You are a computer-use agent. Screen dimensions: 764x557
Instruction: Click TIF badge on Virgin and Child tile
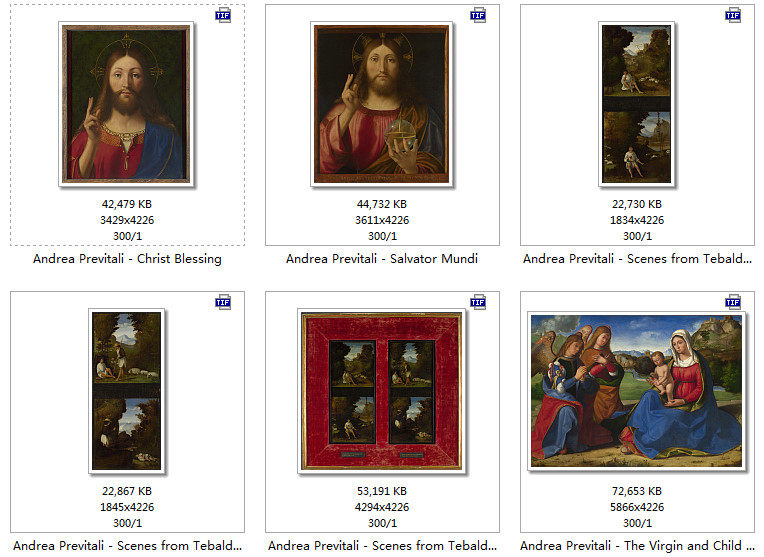[733, 302]
